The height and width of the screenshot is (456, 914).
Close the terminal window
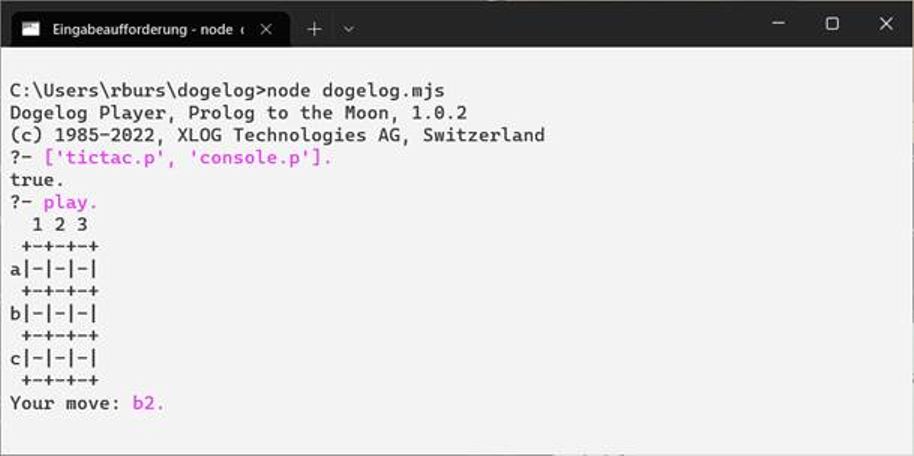886,23
